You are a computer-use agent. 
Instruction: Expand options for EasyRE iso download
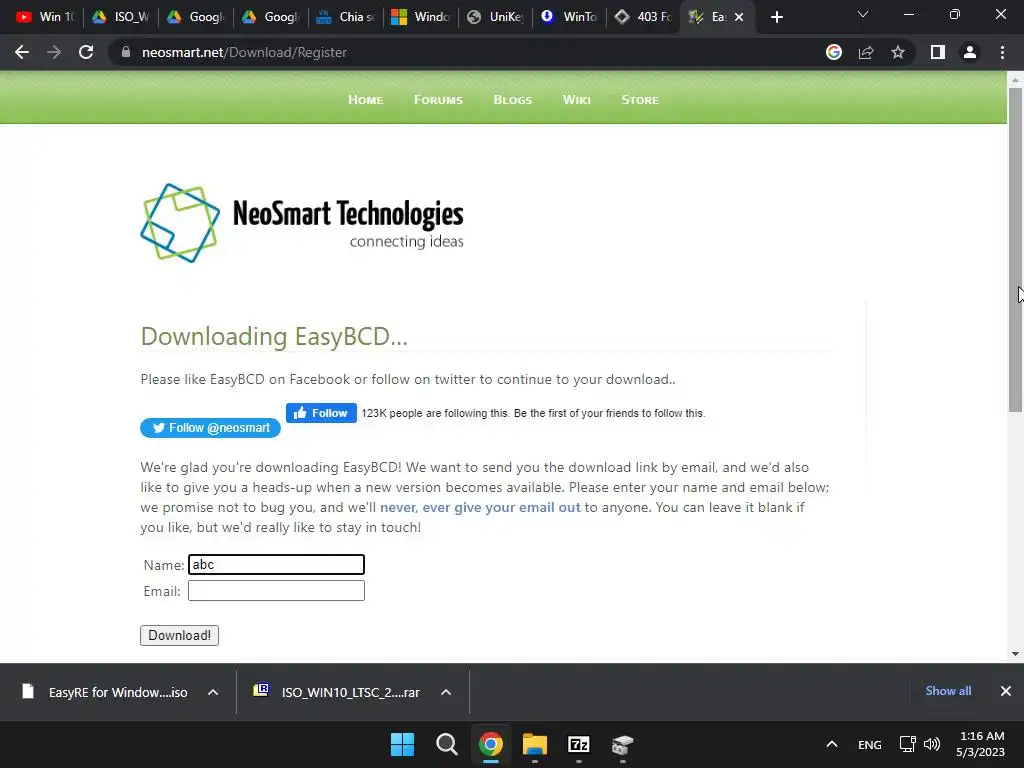pos(213,692)
